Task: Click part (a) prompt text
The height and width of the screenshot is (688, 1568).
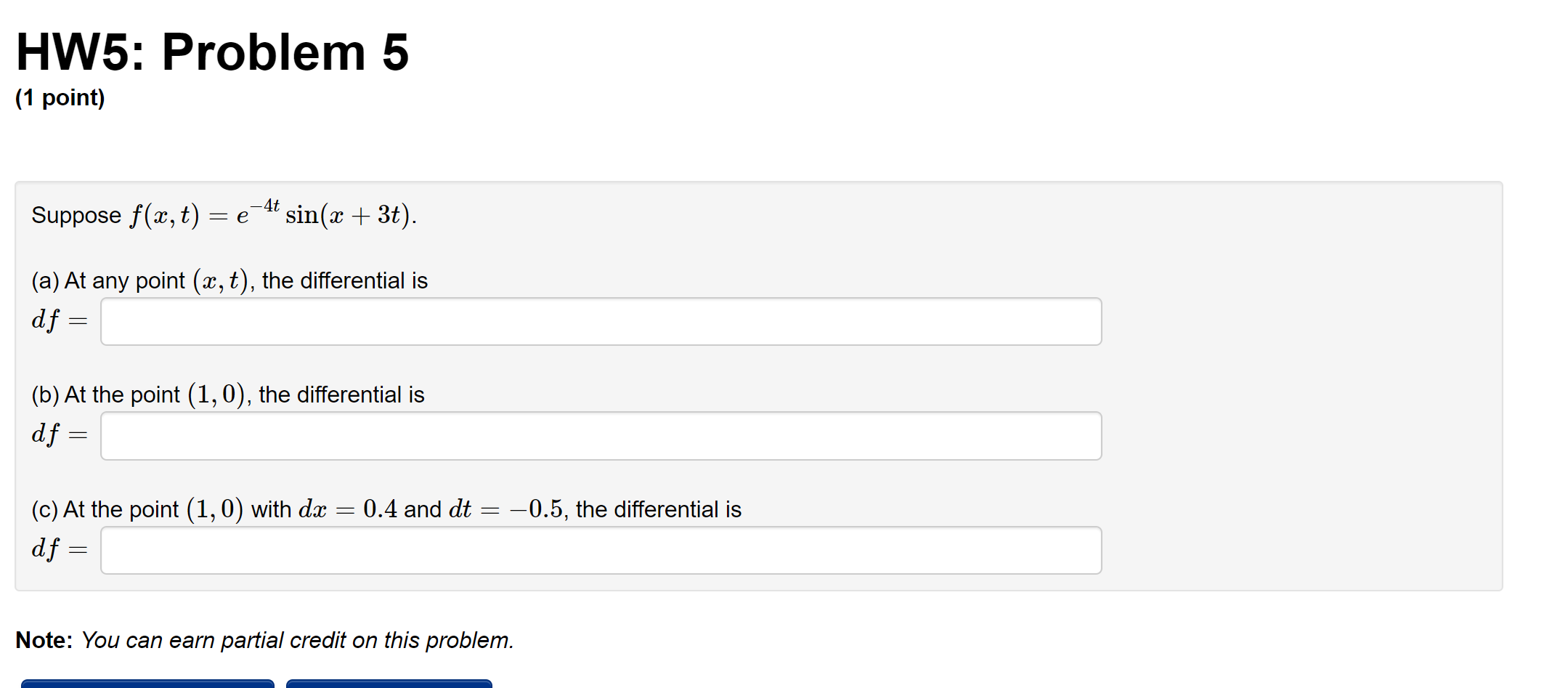Action: [229, 280]
